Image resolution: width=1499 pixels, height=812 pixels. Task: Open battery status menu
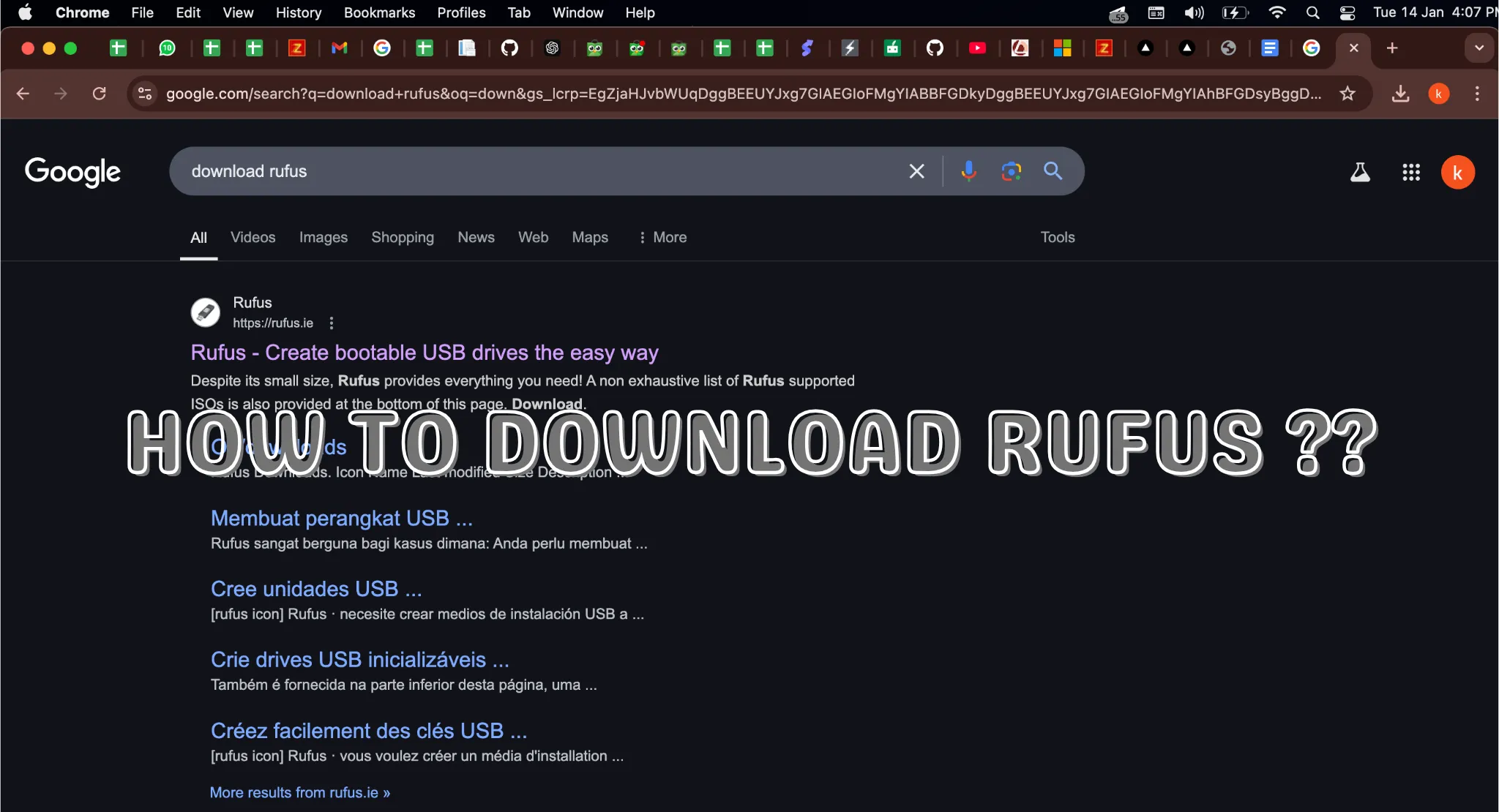[1235, 12]
